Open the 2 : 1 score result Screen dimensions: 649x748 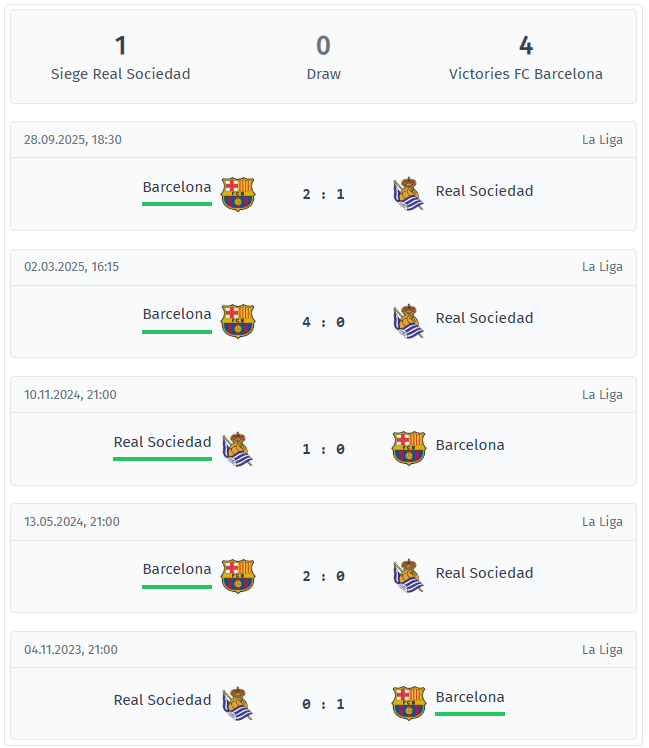[x=323, y=194]
